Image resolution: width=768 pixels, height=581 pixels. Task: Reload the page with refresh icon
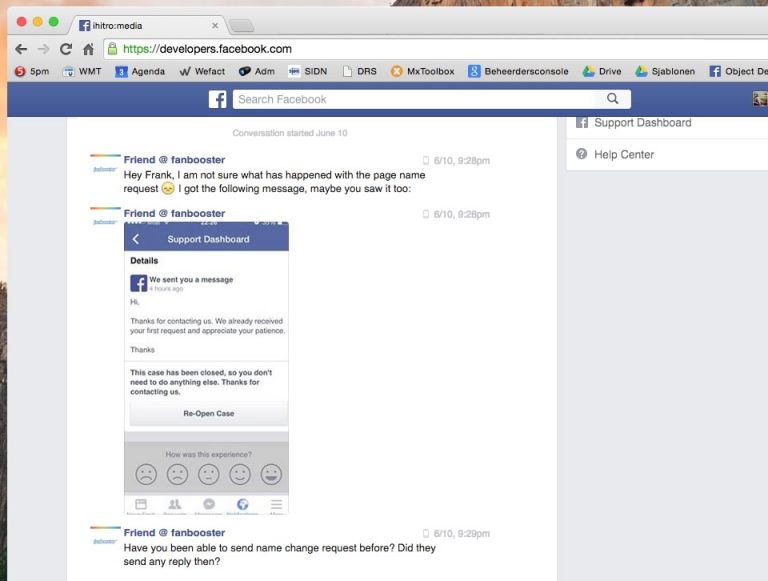coord(66,48)
